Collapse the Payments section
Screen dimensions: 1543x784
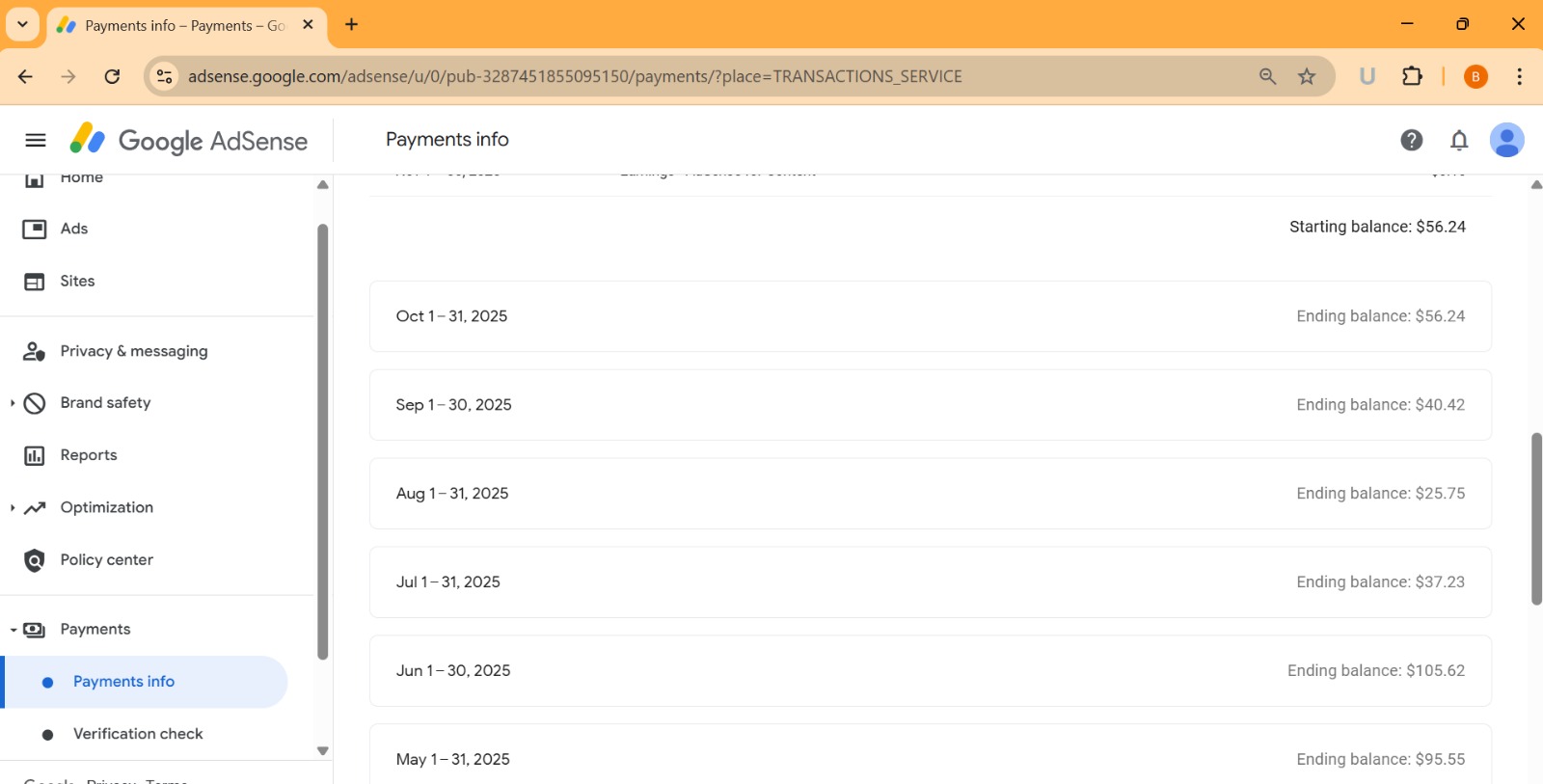13,630
